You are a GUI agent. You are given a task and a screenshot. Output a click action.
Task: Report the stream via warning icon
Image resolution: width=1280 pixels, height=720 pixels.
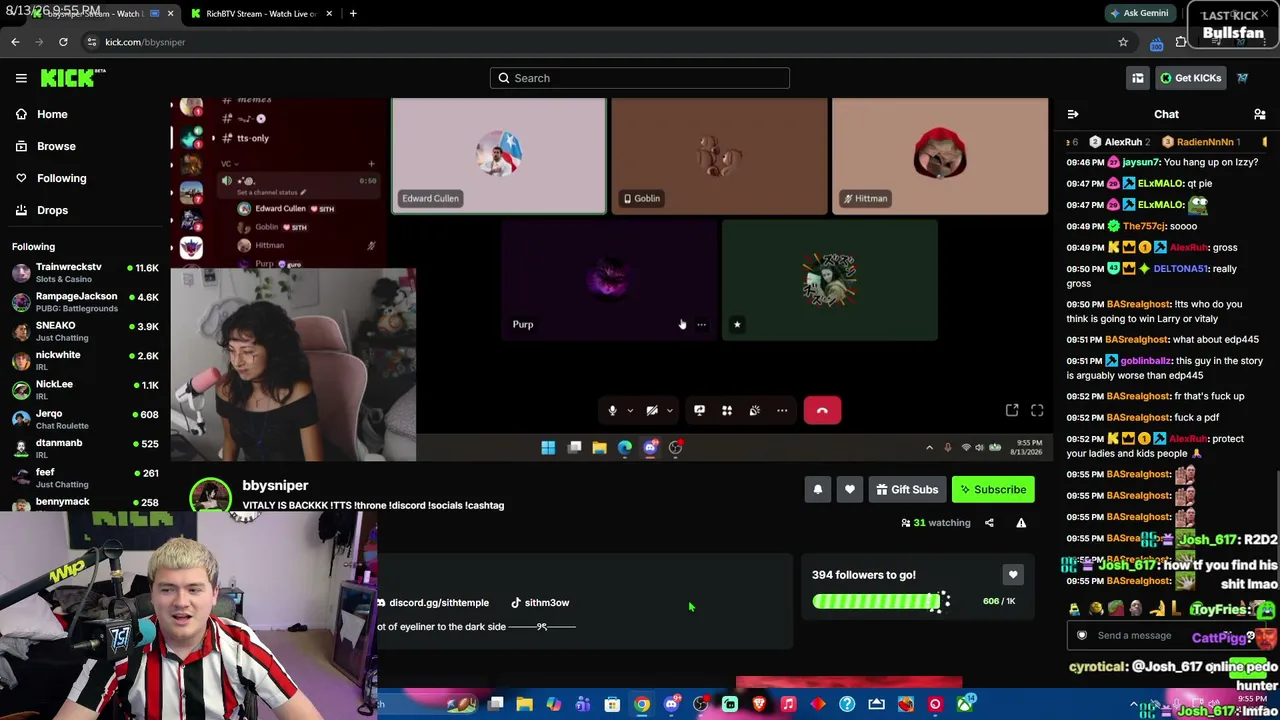(x=1021, y=523)
